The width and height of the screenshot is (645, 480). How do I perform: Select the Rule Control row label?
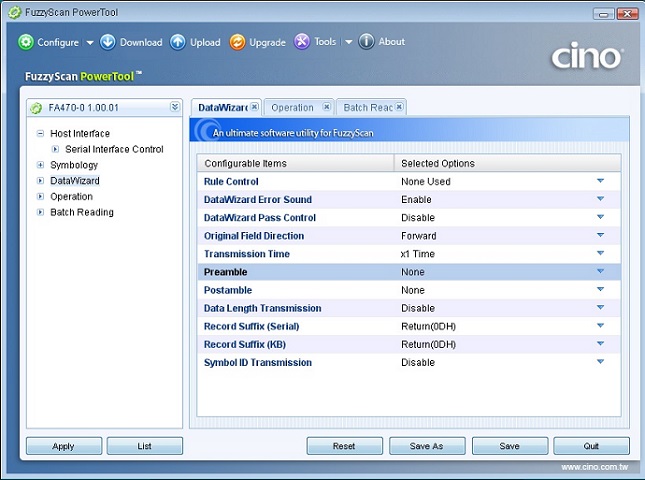point(231,181)
